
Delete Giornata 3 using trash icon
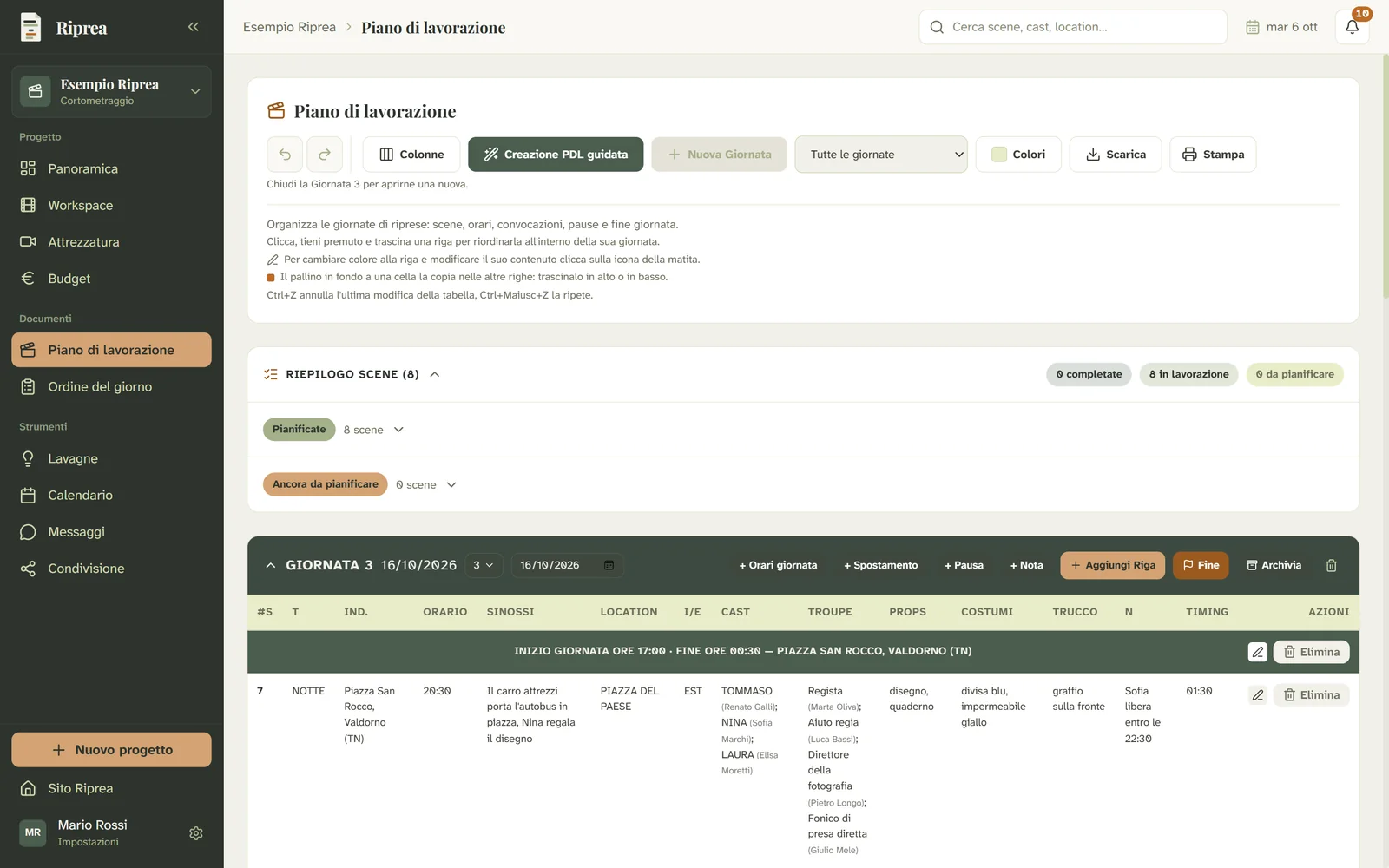1331,565
